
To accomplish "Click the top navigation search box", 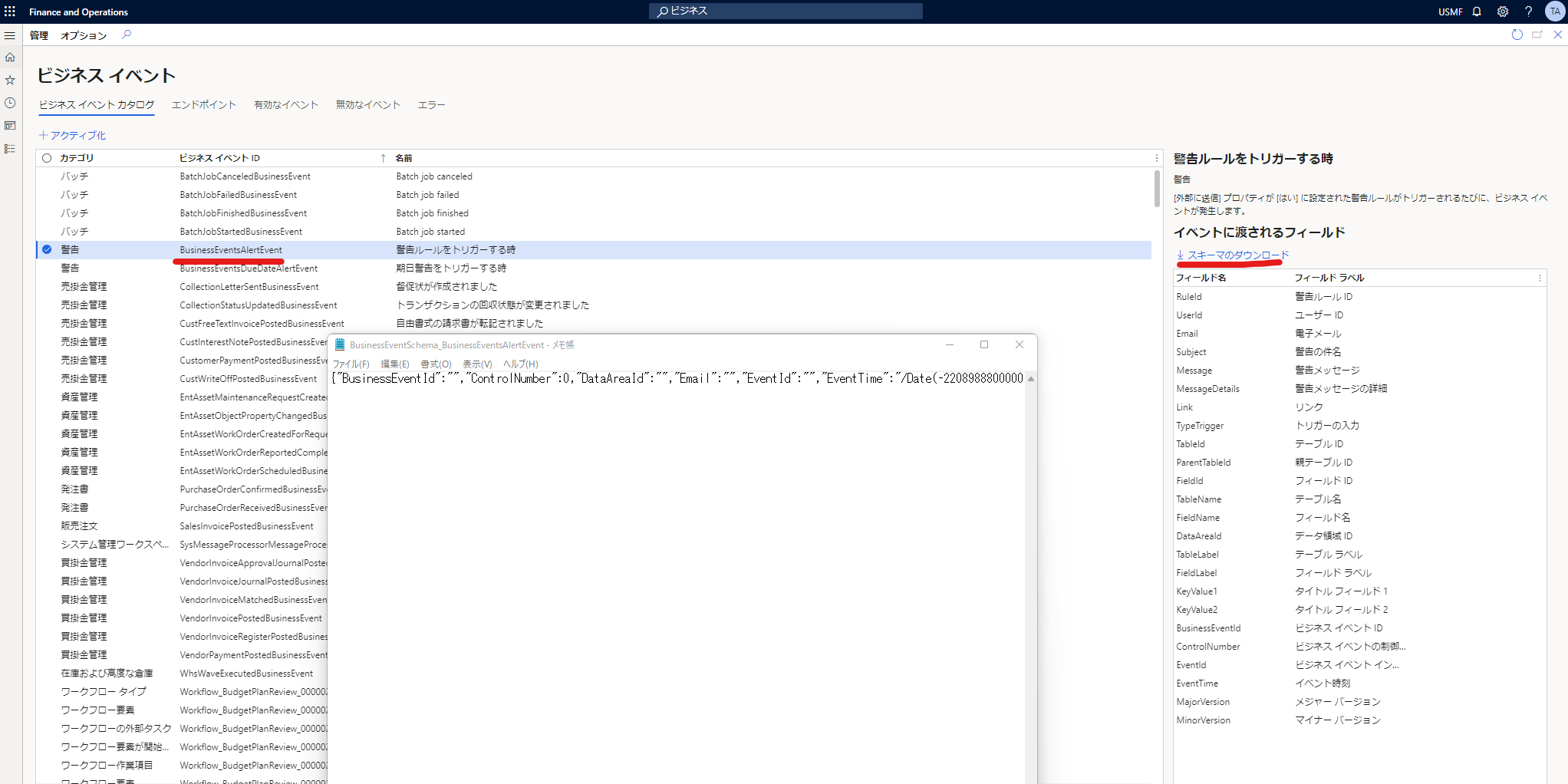I will coord(786,11).
